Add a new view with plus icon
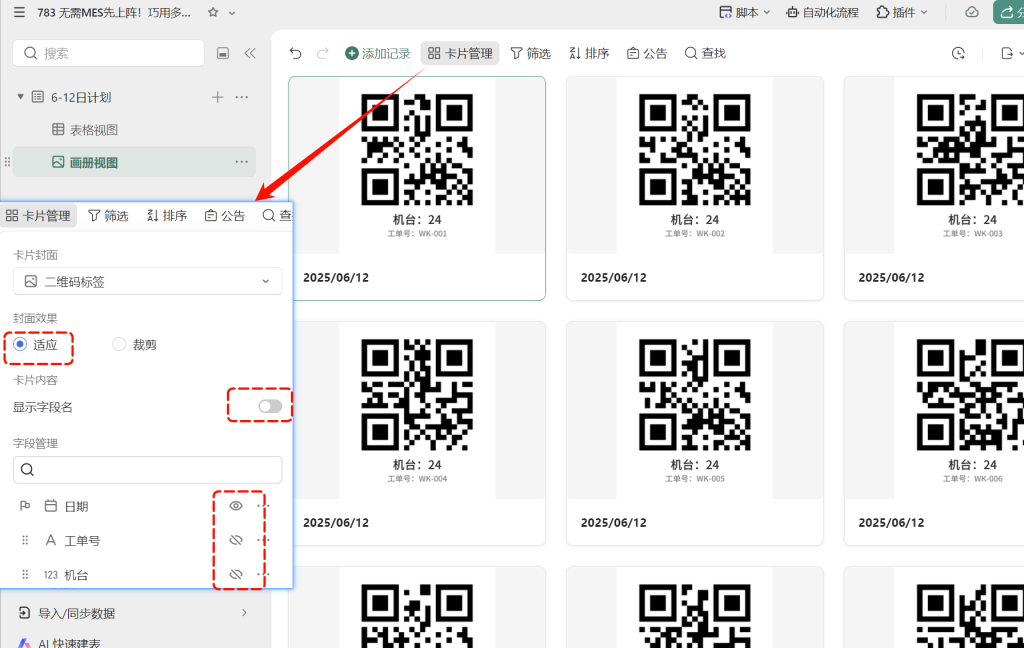 coord(217,97)
